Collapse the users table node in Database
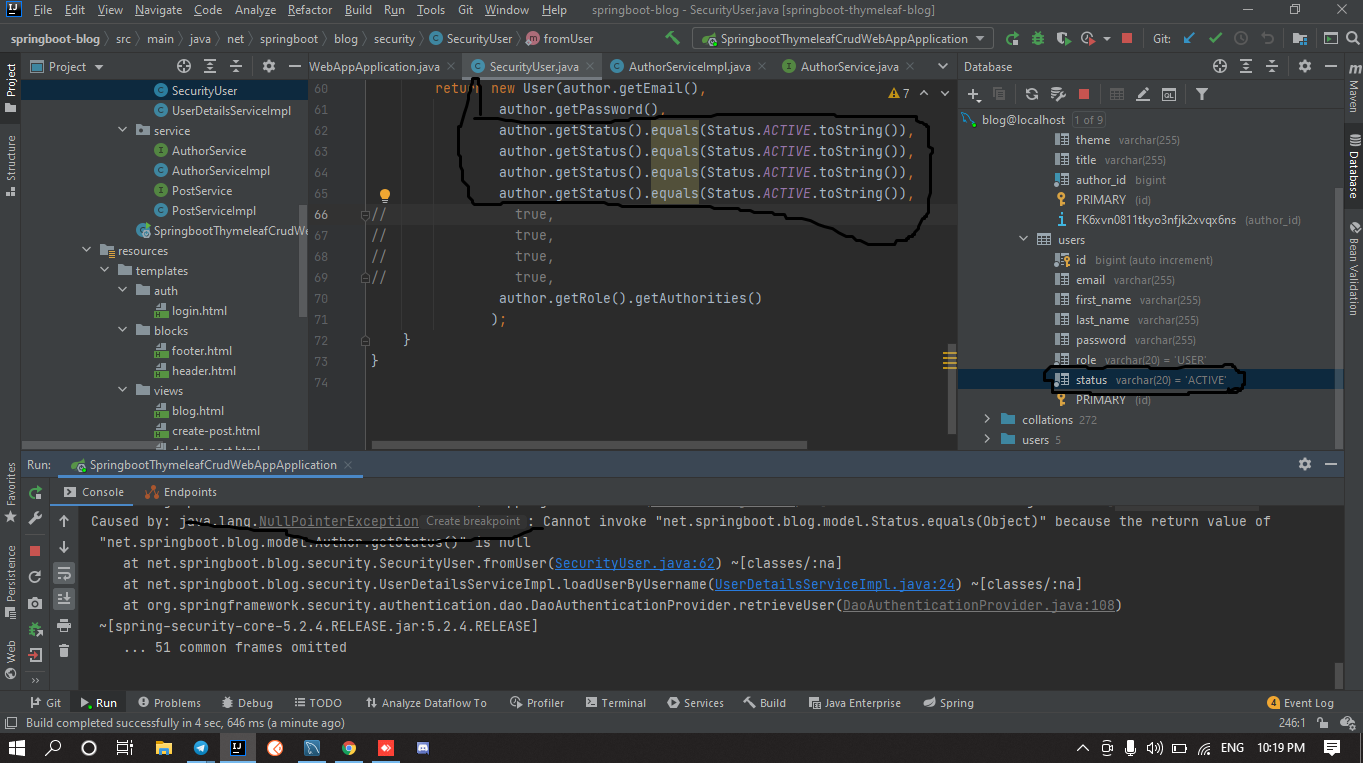 coord(1023,240)
